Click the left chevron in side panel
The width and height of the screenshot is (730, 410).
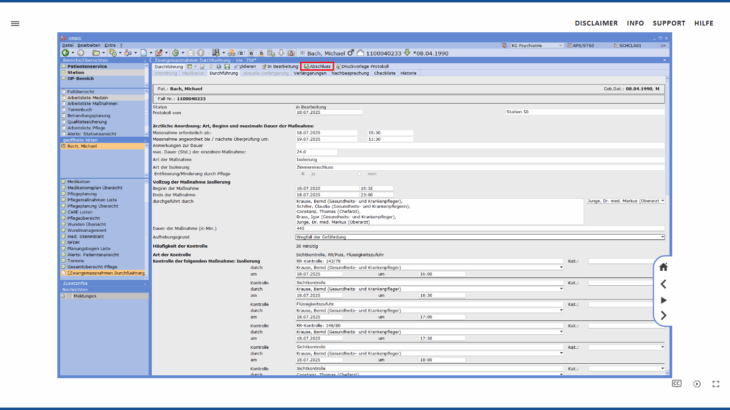click(x=663, y=284)
